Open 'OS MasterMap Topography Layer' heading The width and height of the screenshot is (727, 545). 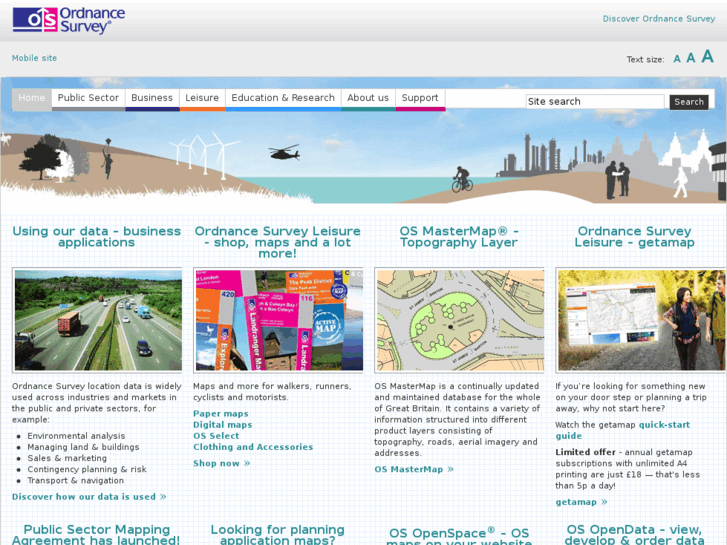point(459,237)
